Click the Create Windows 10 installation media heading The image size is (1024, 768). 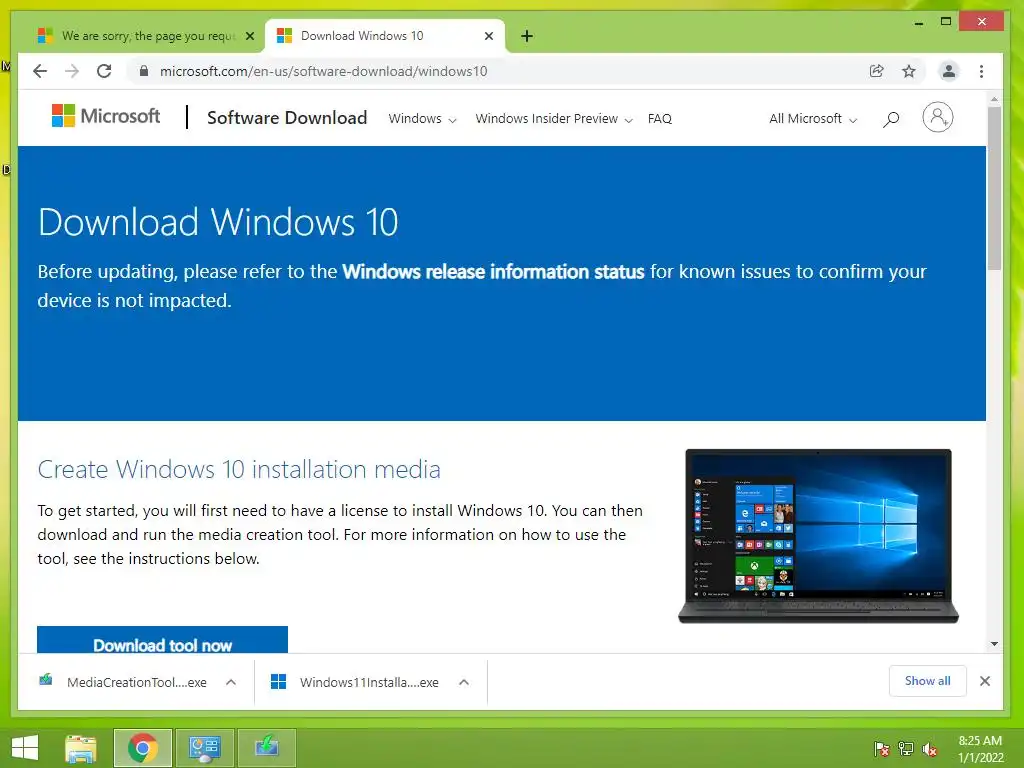[x=239, y=470]
